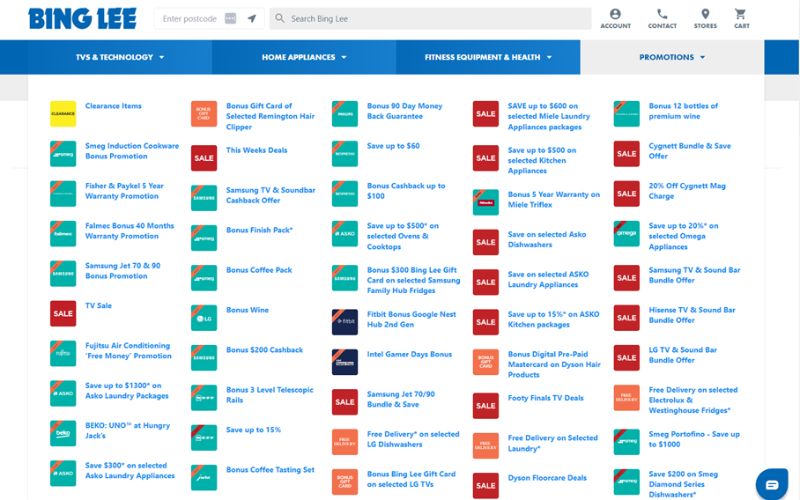Open Hisense TV & Sound Bar Bundle Offer
The height and width of the screenshot is (500, 800).
click(x=692, y=315)
